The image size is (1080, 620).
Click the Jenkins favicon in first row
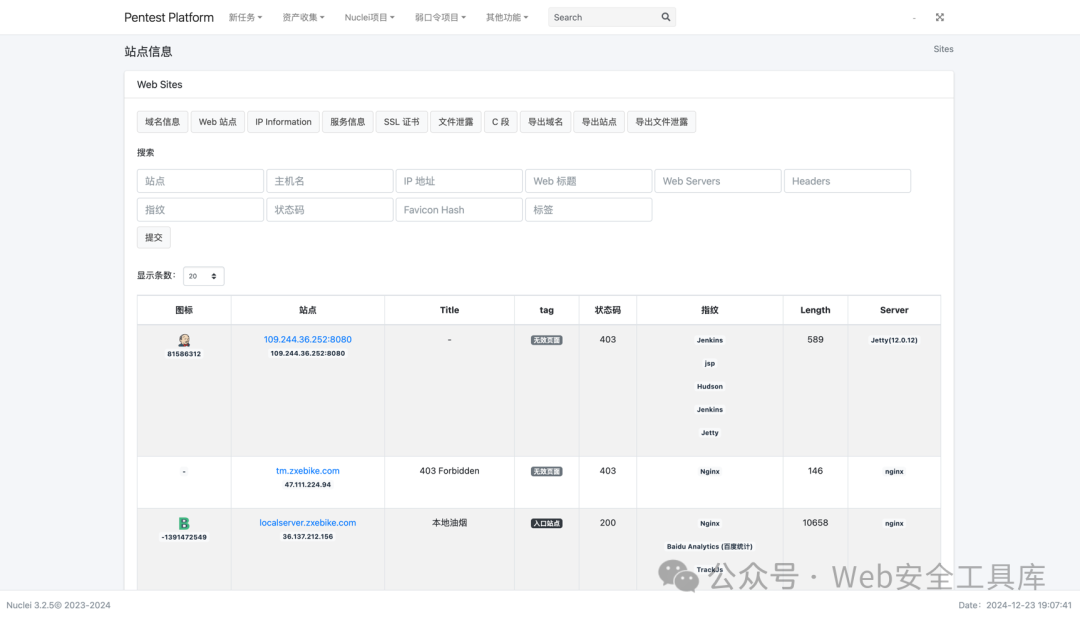pos(184,340)
